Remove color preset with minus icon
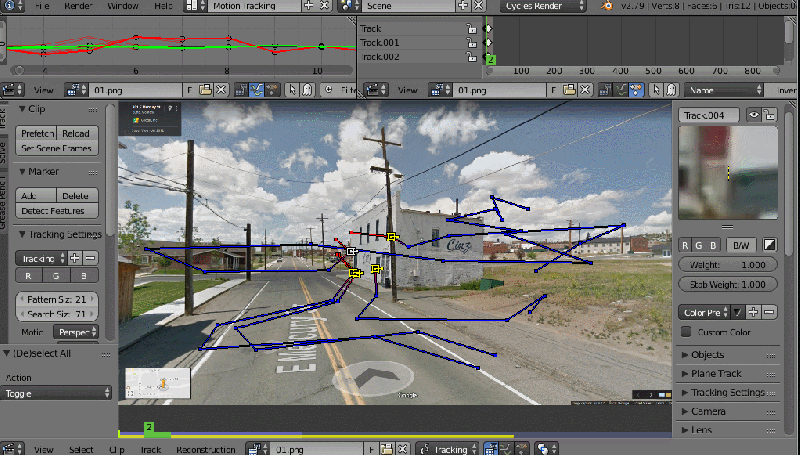The height and width of the screenshot is (455, 800). tap(769, 312)
